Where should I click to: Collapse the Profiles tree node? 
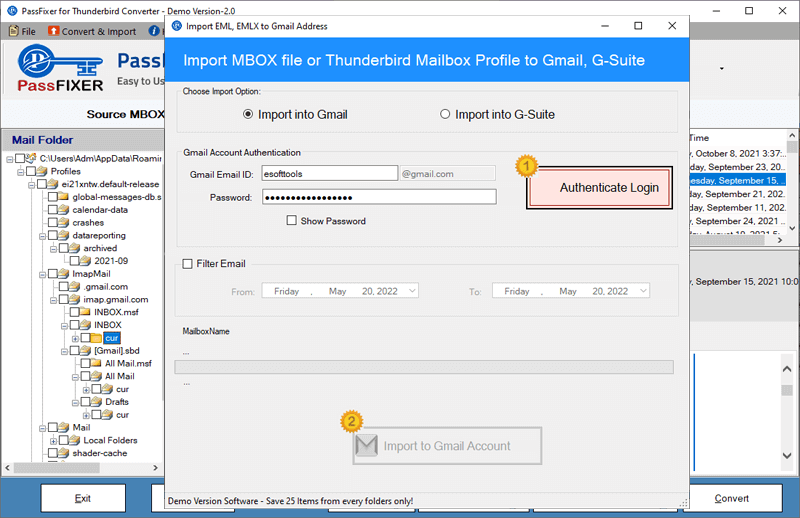tap(20, 172)
